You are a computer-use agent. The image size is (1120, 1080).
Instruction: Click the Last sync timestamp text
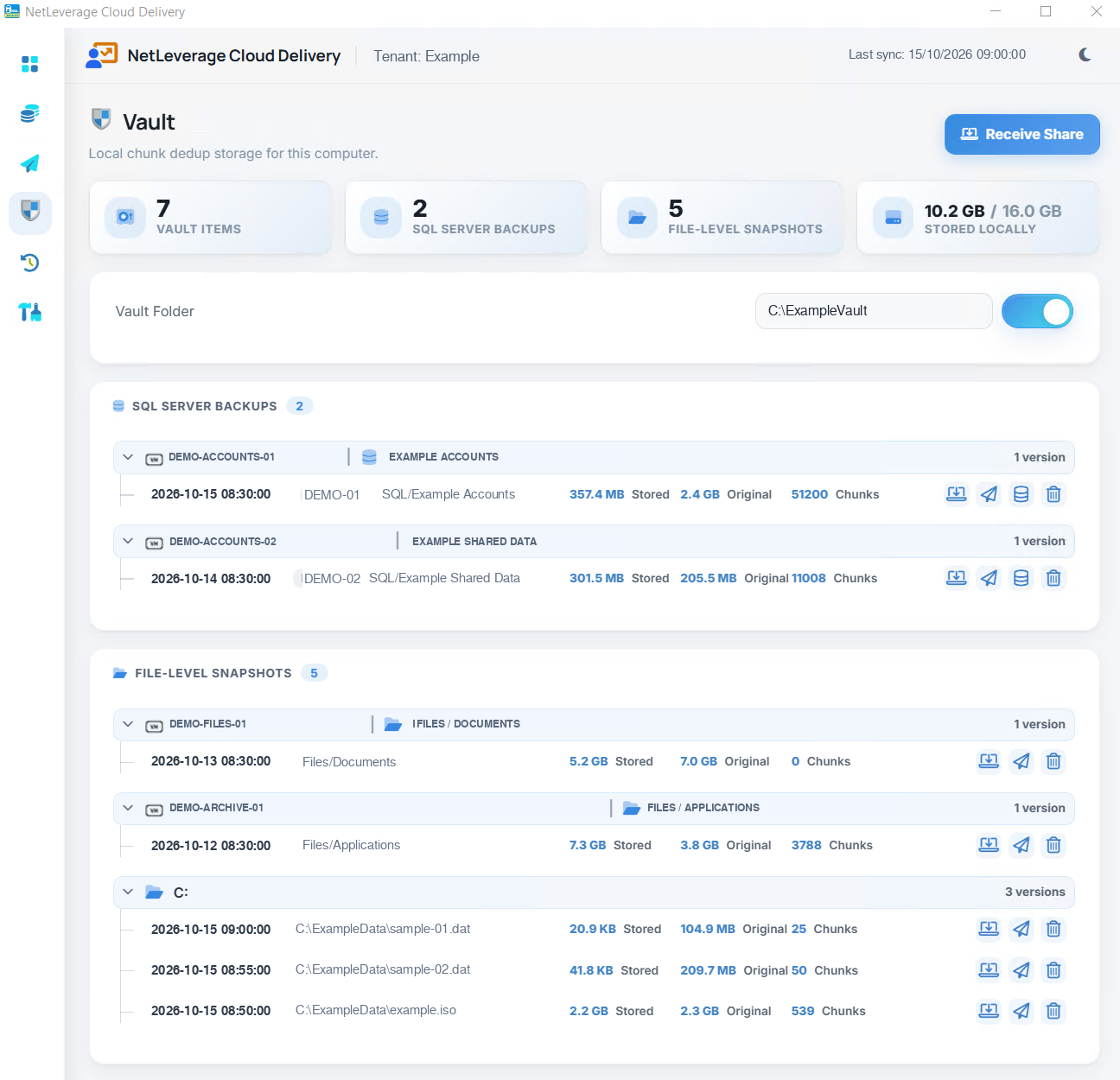point(937,54)
